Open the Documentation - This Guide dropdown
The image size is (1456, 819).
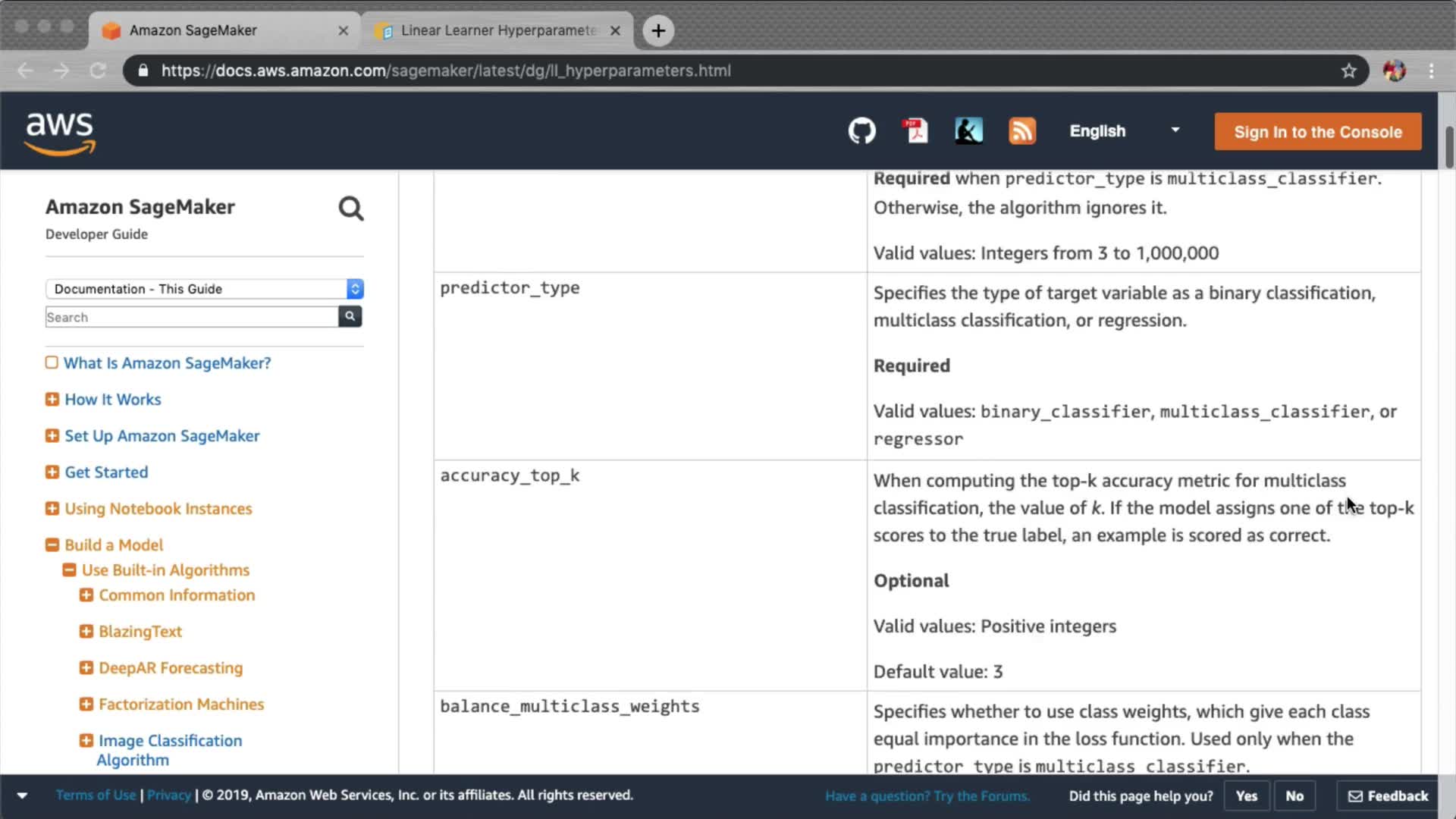[x=204, y=289]
